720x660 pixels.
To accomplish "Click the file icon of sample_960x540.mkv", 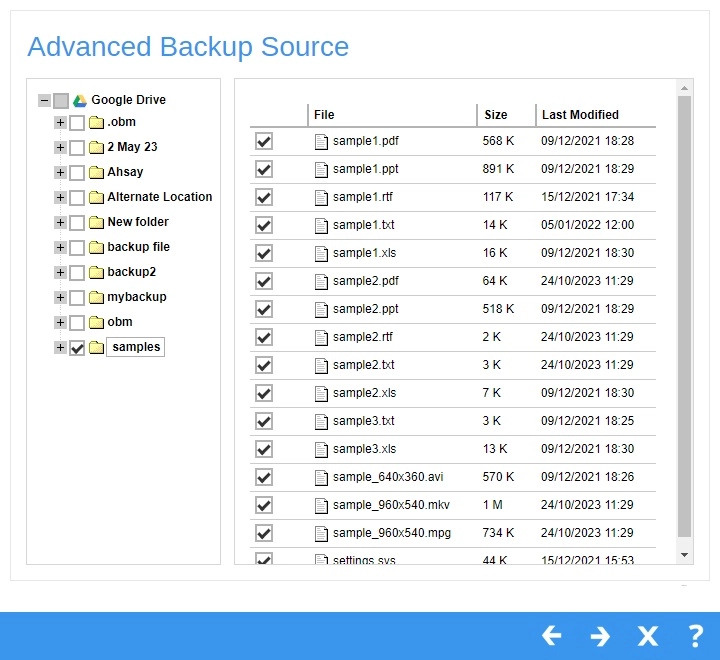I will [x=321, y=506].
